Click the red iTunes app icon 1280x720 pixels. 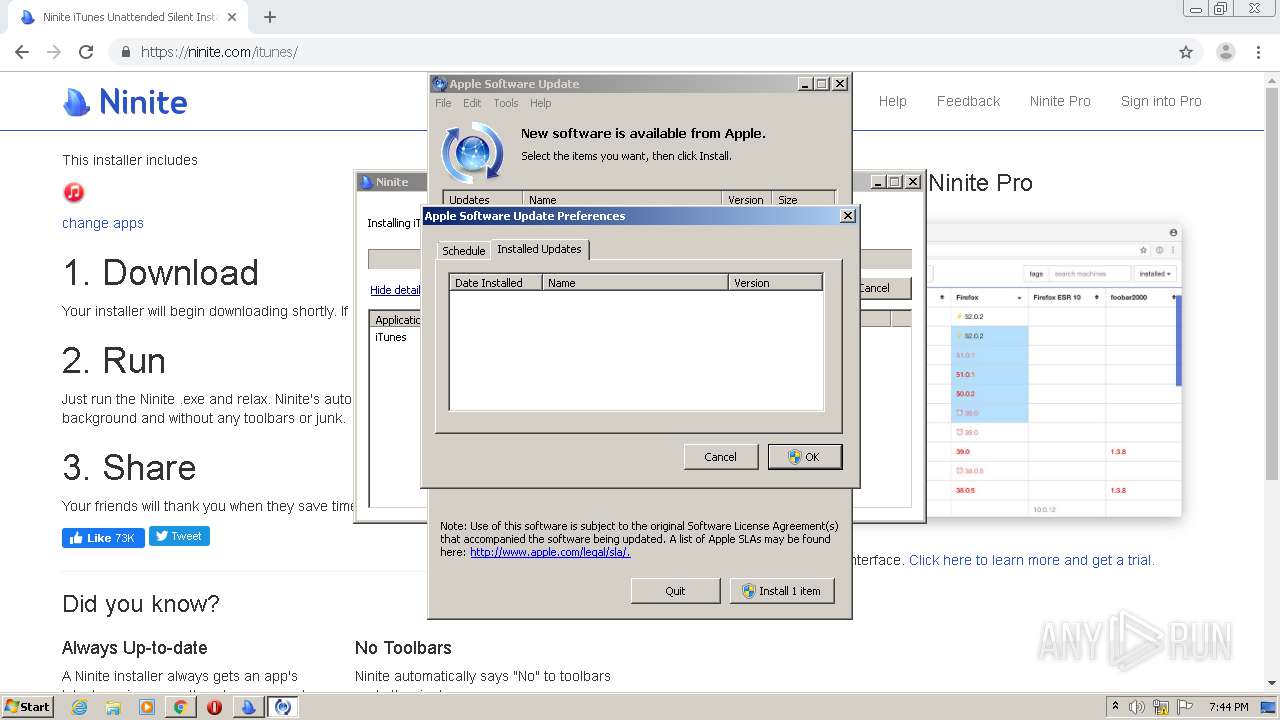pyautogui.click(x=73, y=192)
